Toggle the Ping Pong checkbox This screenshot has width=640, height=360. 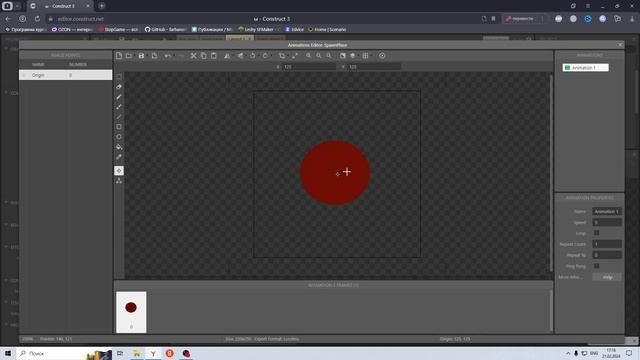click(x=596, y=266)
